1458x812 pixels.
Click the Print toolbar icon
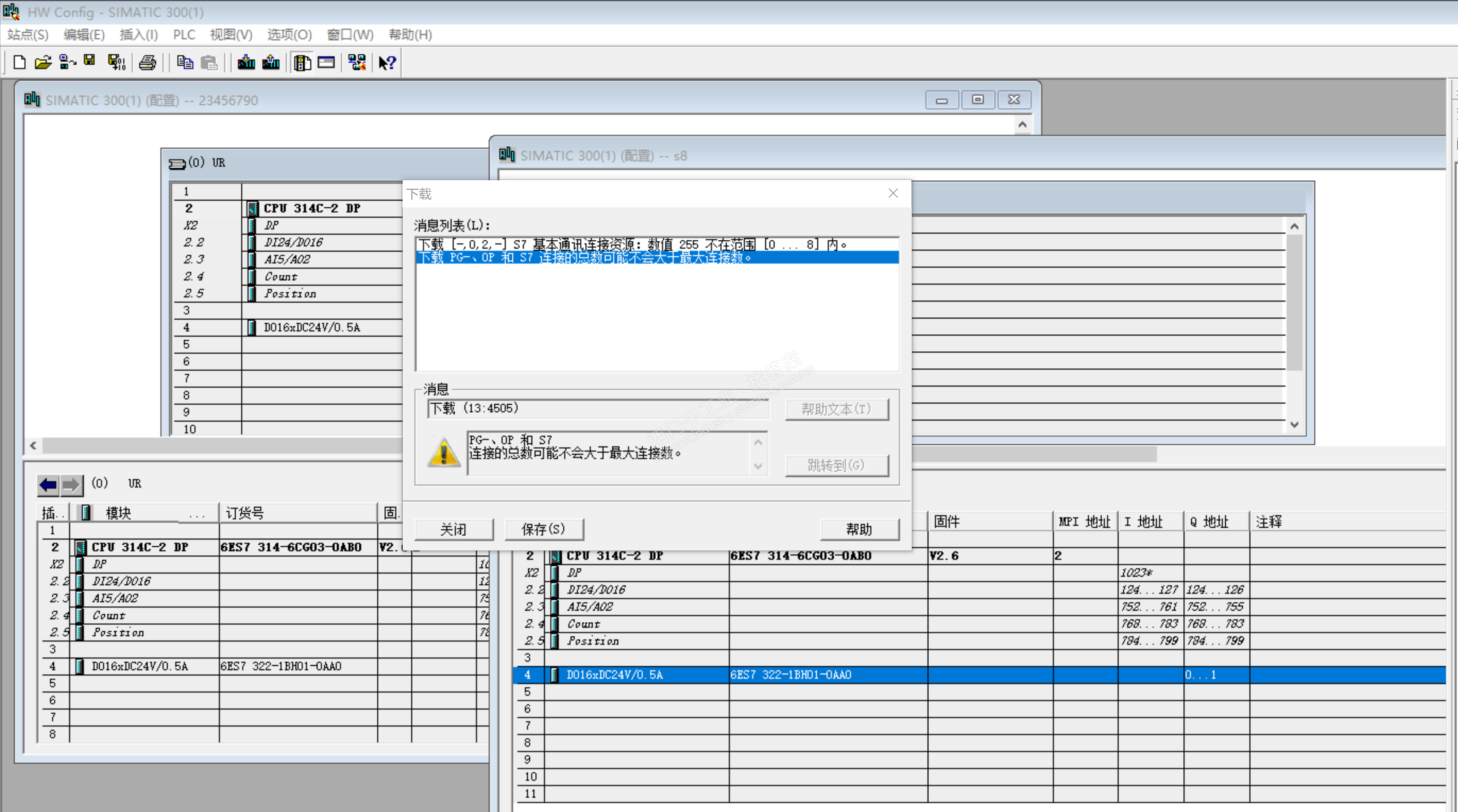(x=148, y=62)
